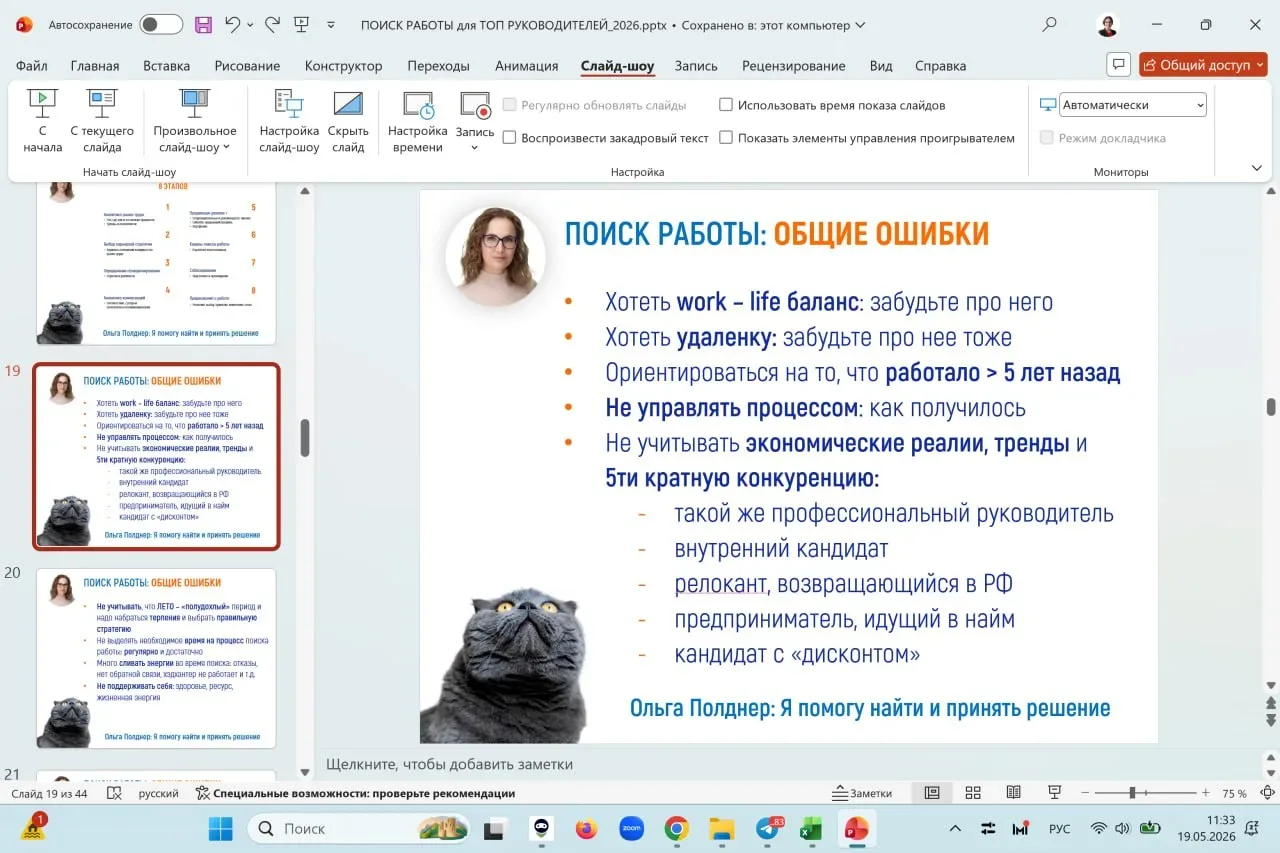Open Slide Show setup settings
The image size is (1280, 853).
pos(289,121)
